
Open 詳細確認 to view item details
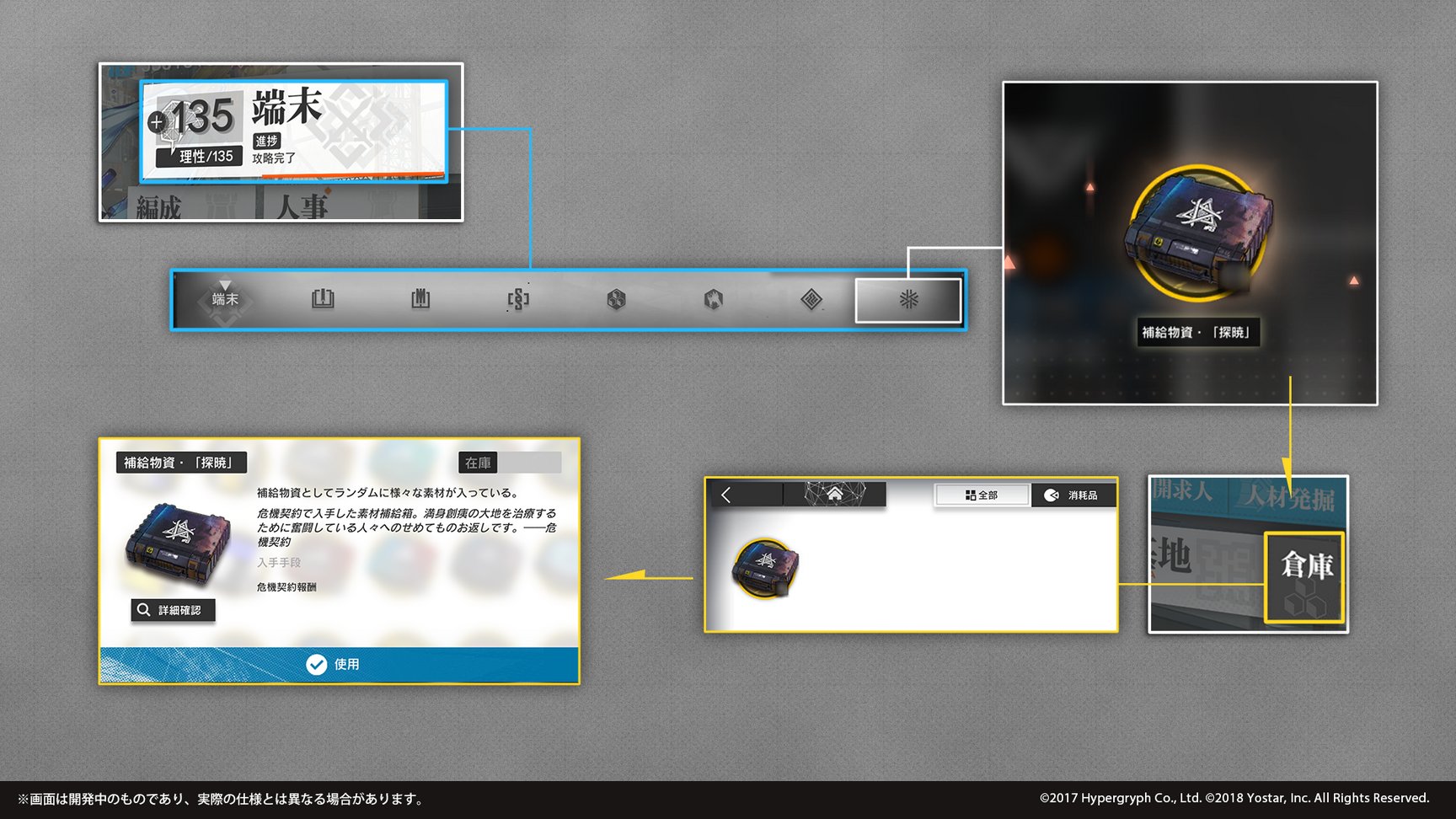(x=173, y=610)
